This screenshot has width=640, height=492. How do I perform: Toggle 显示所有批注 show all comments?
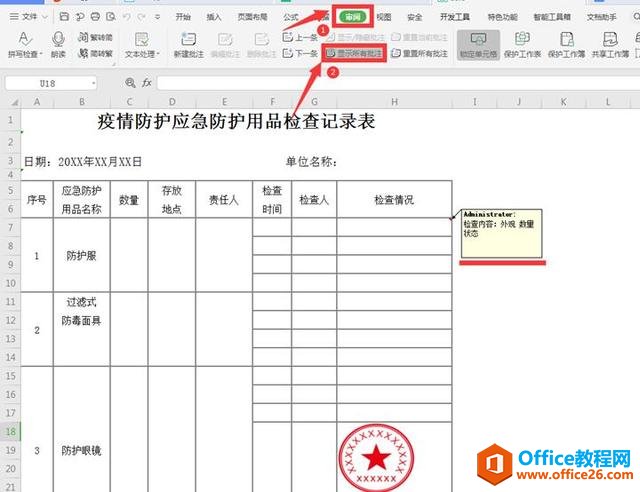(x=354, y=53)
